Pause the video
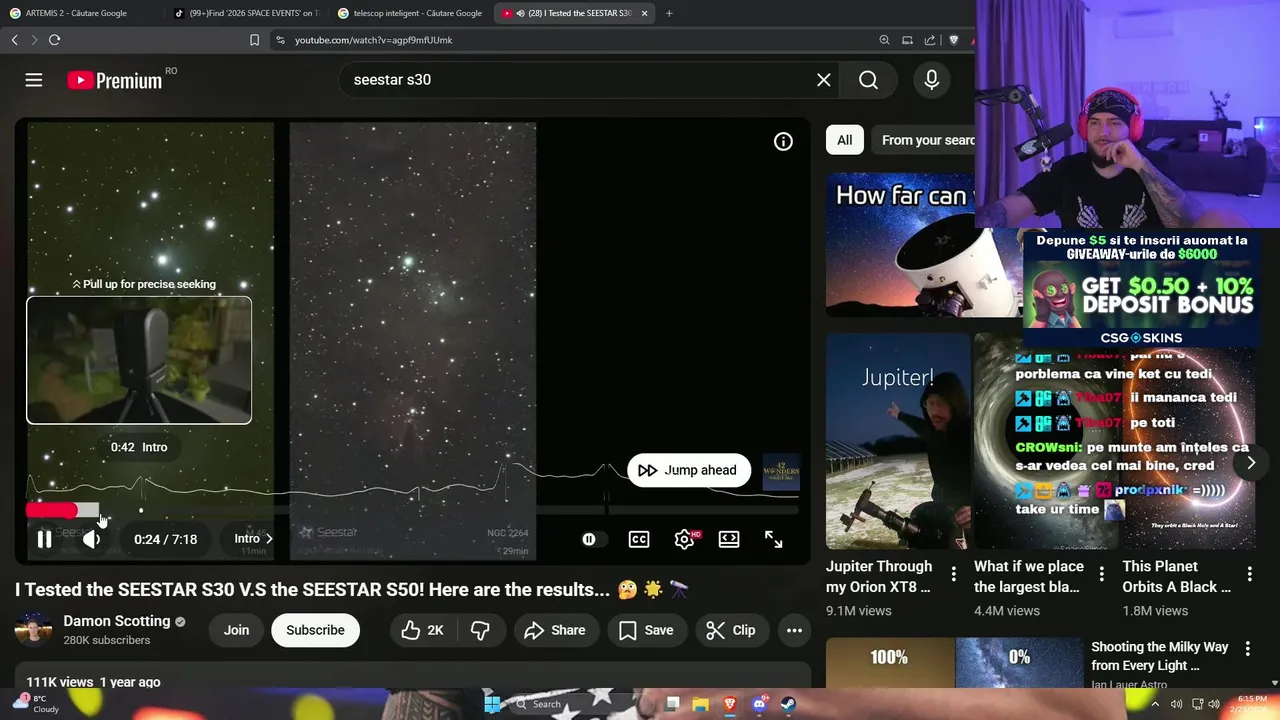The height and width of the screenshot is (720, 1280). 44,539
